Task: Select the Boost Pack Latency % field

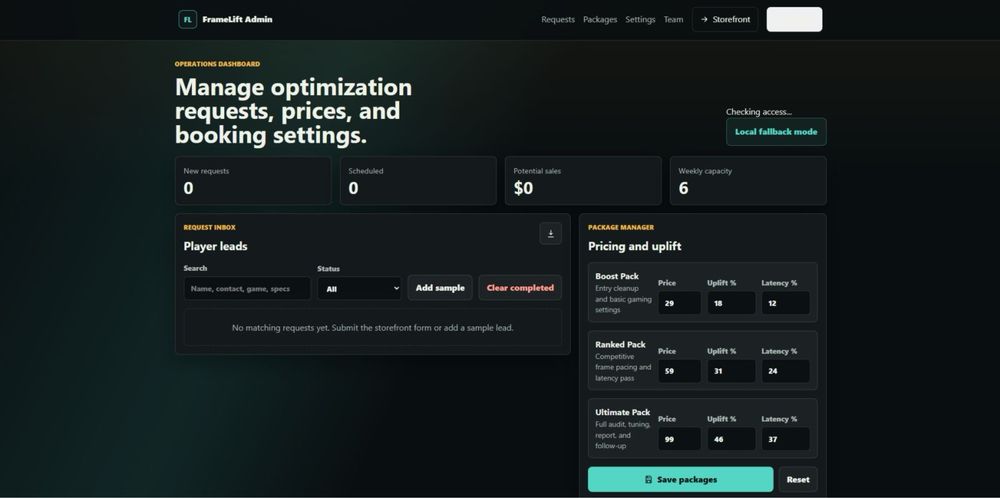Action: (x=786, y=303)
